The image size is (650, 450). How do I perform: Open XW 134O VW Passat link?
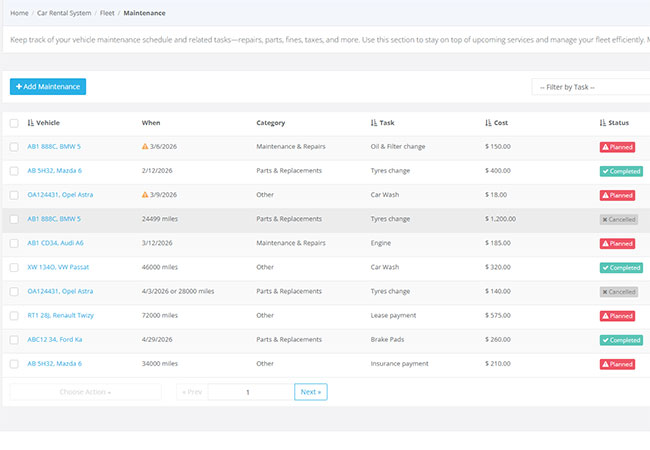pos(58,267)
